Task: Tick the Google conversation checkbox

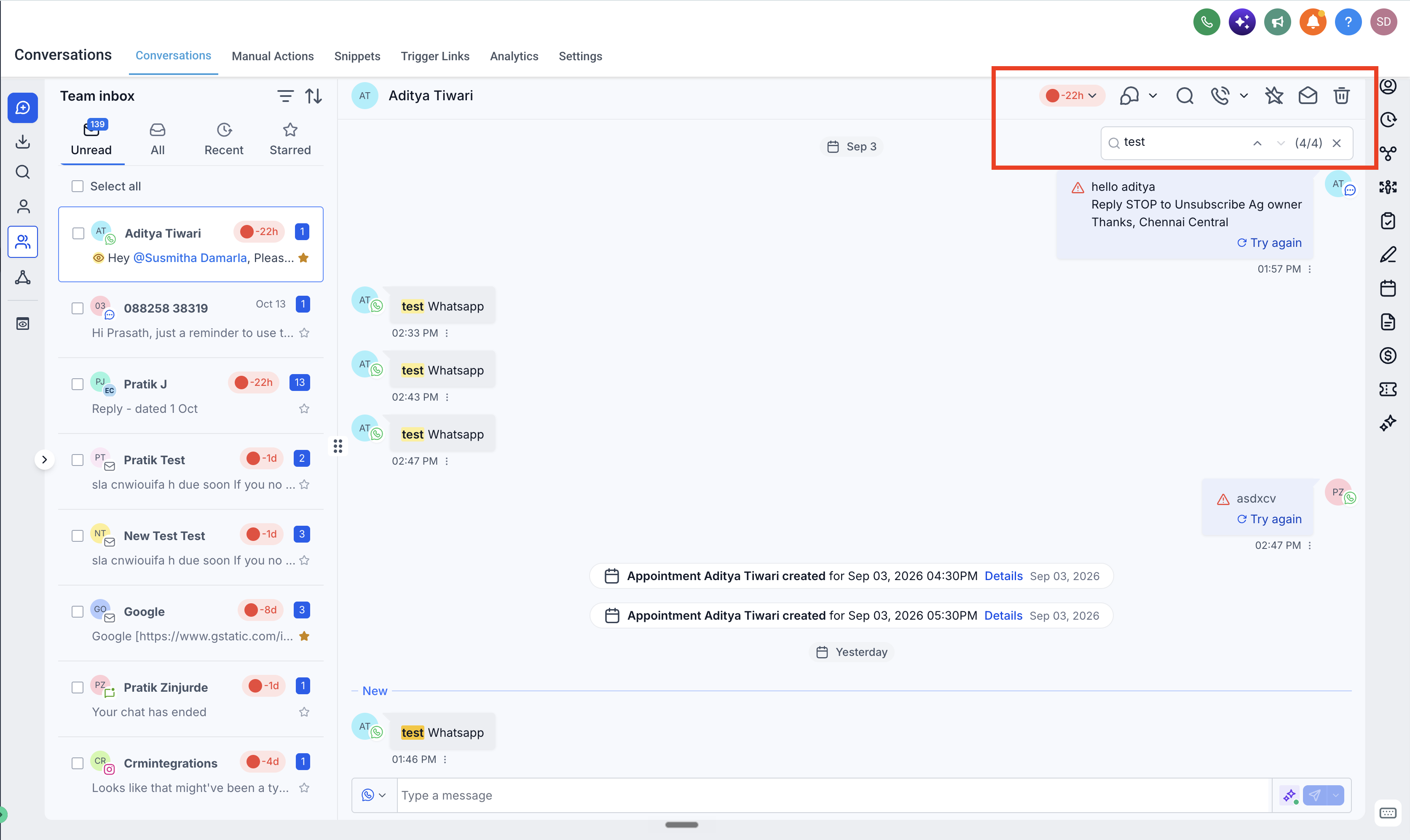Action: pyautogui.click(x=78, y=611)
